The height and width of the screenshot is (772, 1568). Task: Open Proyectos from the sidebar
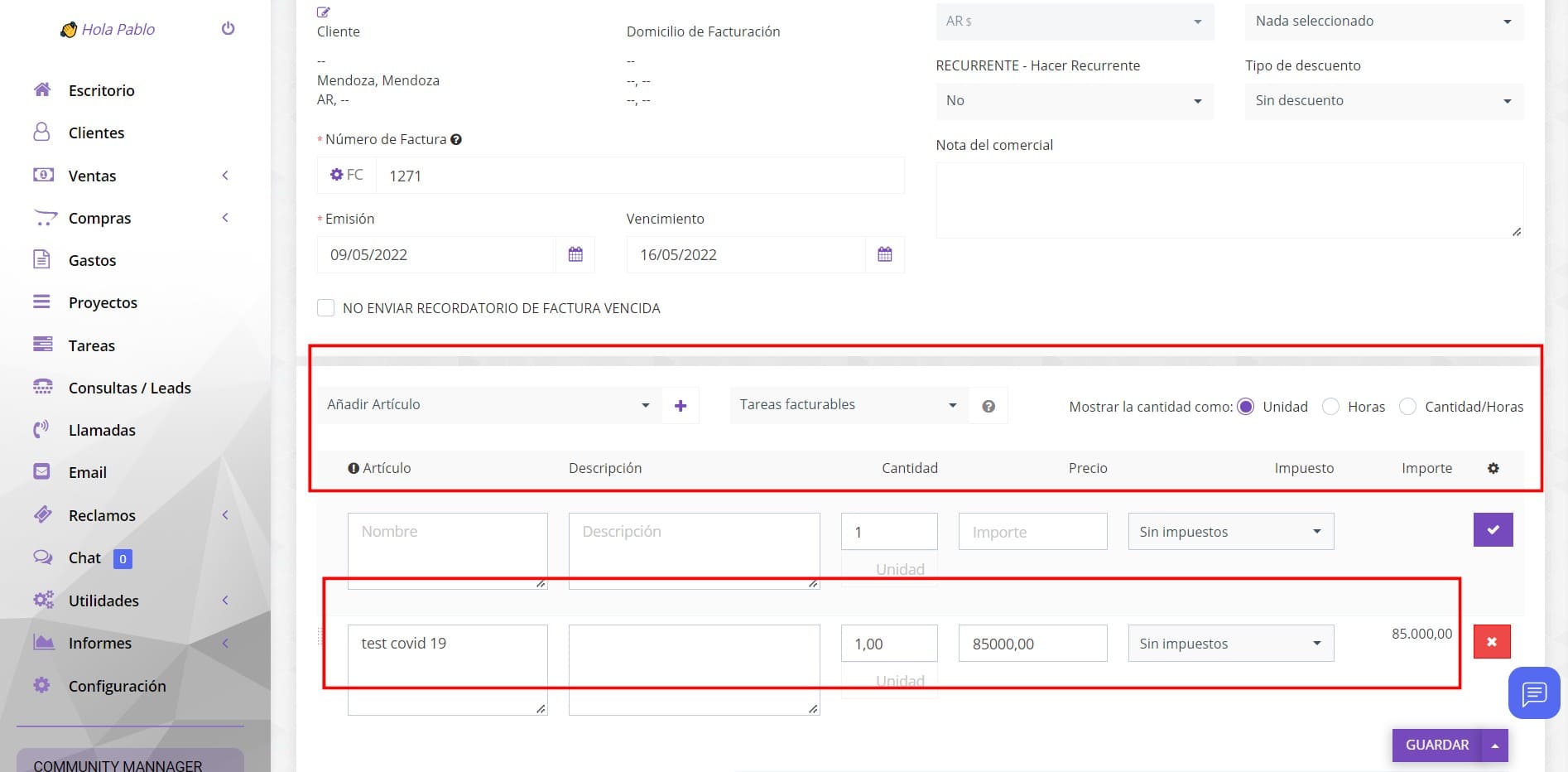tap(103, 302)
